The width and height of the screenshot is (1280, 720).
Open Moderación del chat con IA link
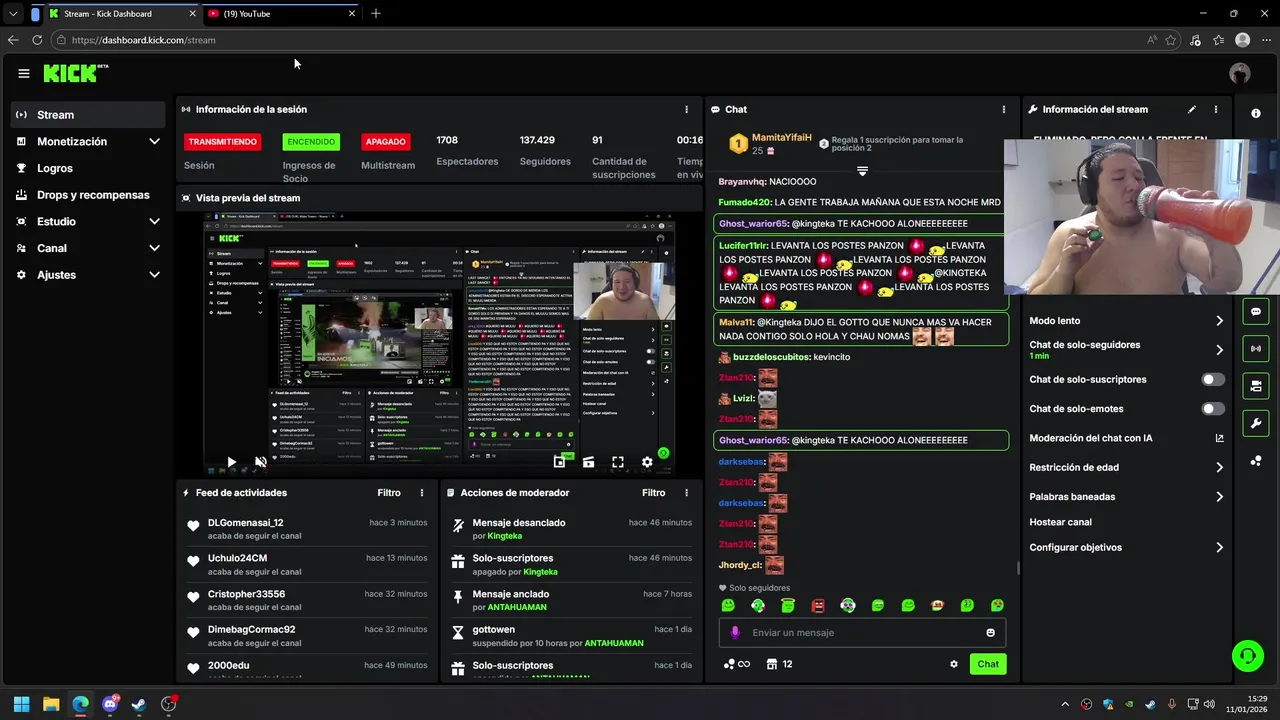point(1127,438)
